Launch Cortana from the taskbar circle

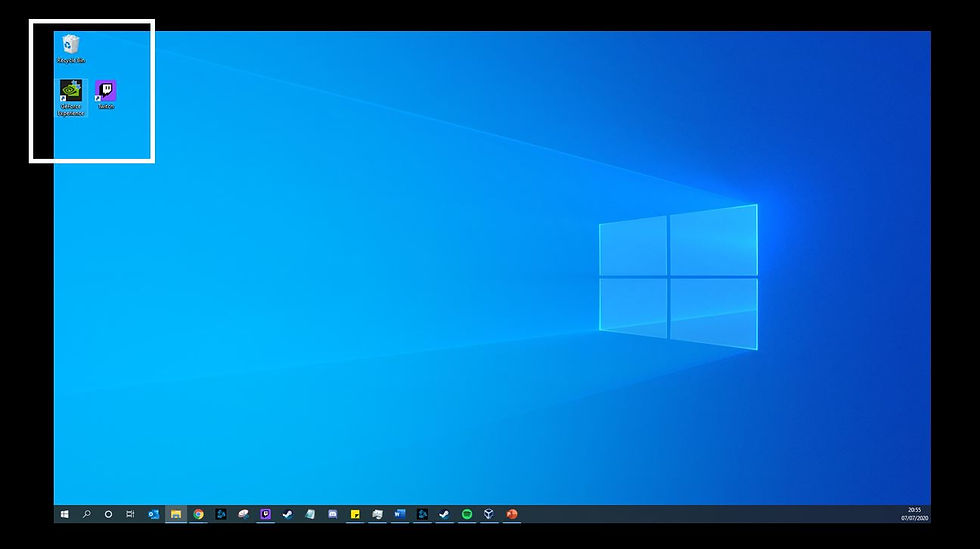[108, 514]
